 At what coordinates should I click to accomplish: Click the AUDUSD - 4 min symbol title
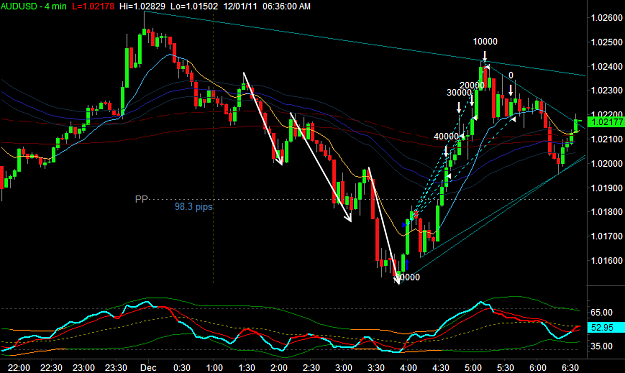pos(33,6)
